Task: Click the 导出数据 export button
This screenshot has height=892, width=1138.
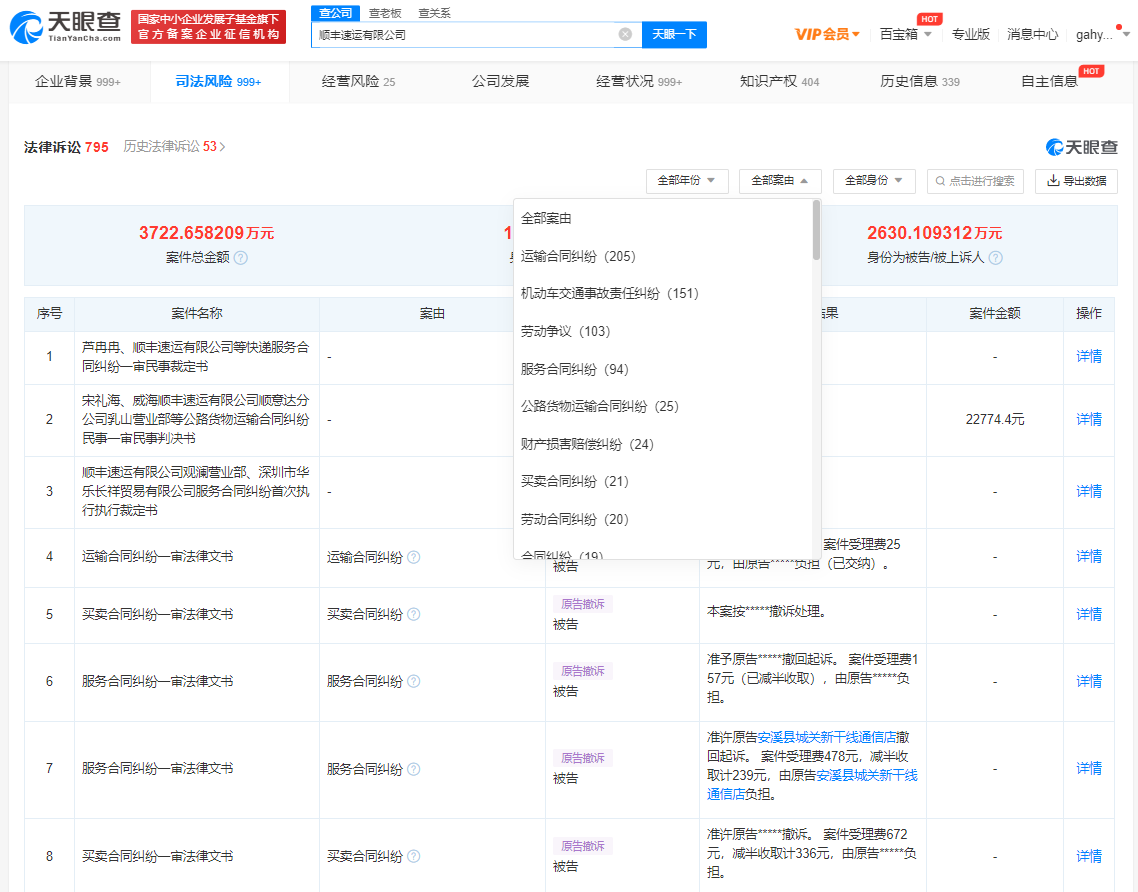Action: [1076, 181]
